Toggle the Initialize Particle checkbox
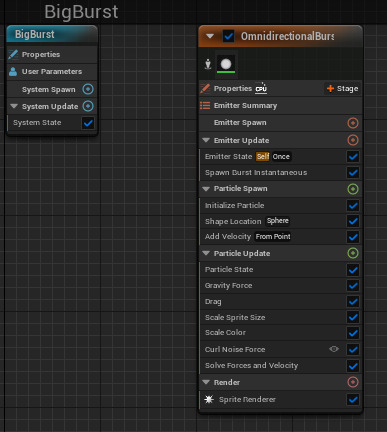Image resolution: width=387 pixels, height=432 pixels. (353, 205)
